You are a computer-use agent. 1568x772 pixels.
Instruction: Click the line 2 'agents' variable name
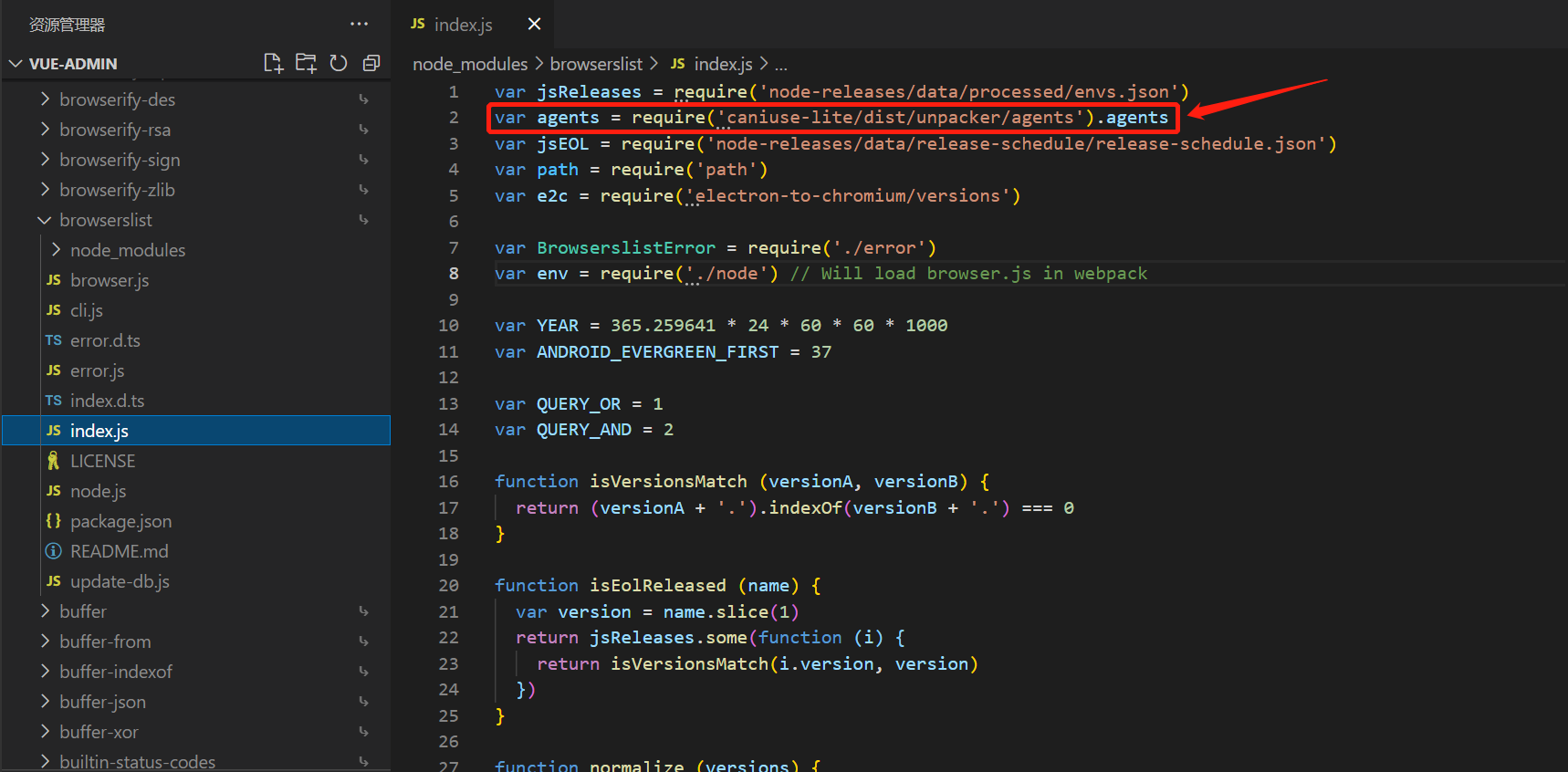(568, 118)
